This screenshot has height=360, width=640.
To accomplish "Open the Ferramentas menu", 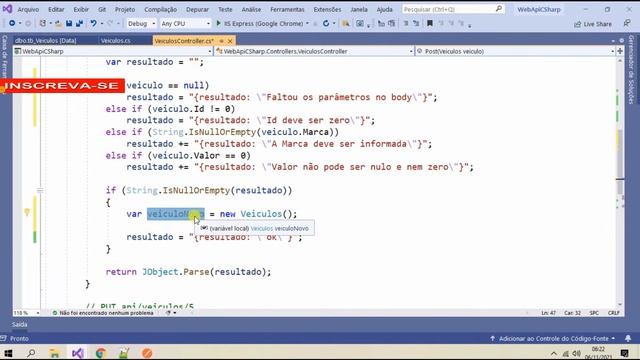I will tap(287, 9).
